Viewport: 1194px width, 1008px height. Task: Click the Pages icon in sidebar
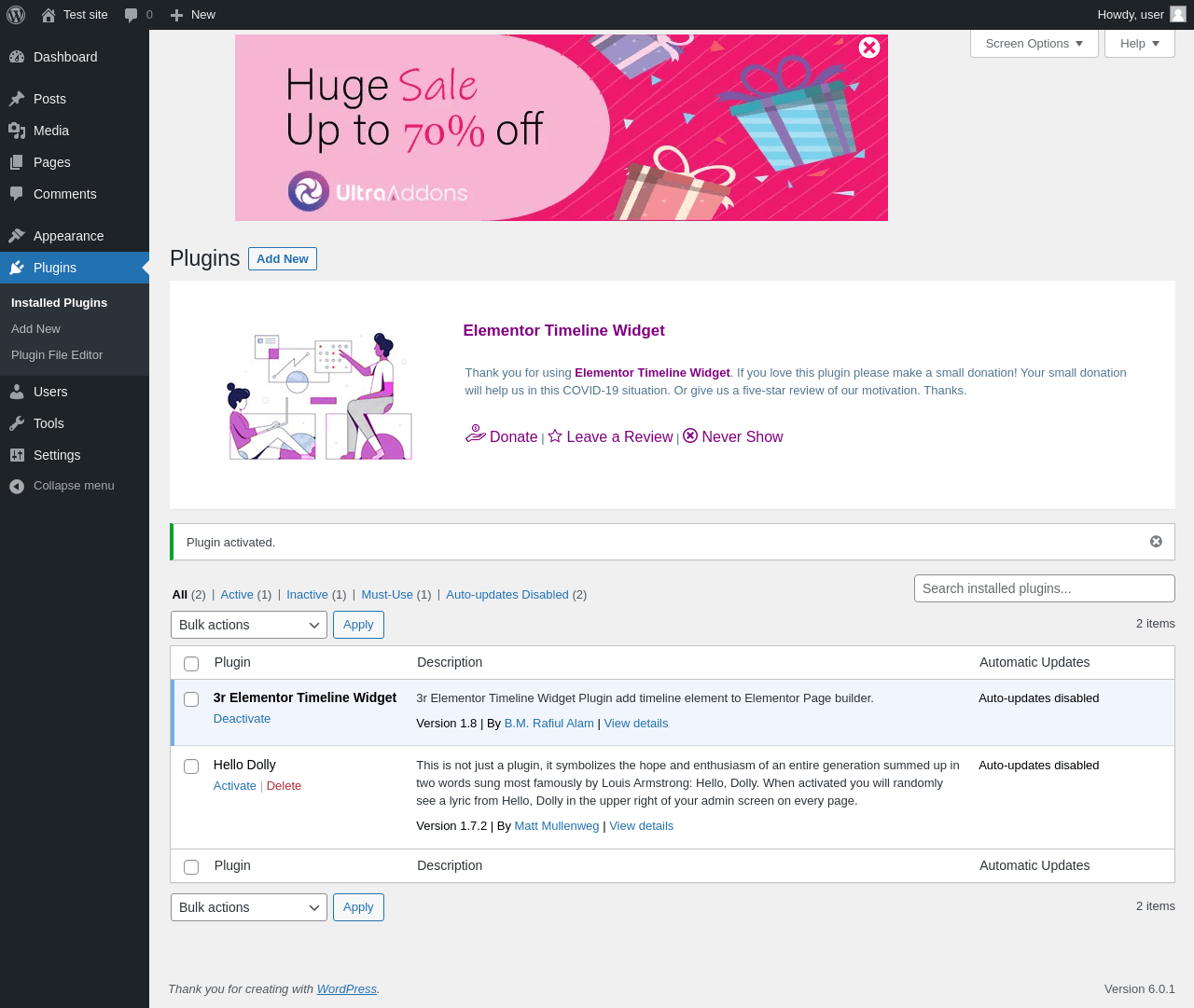17,162
